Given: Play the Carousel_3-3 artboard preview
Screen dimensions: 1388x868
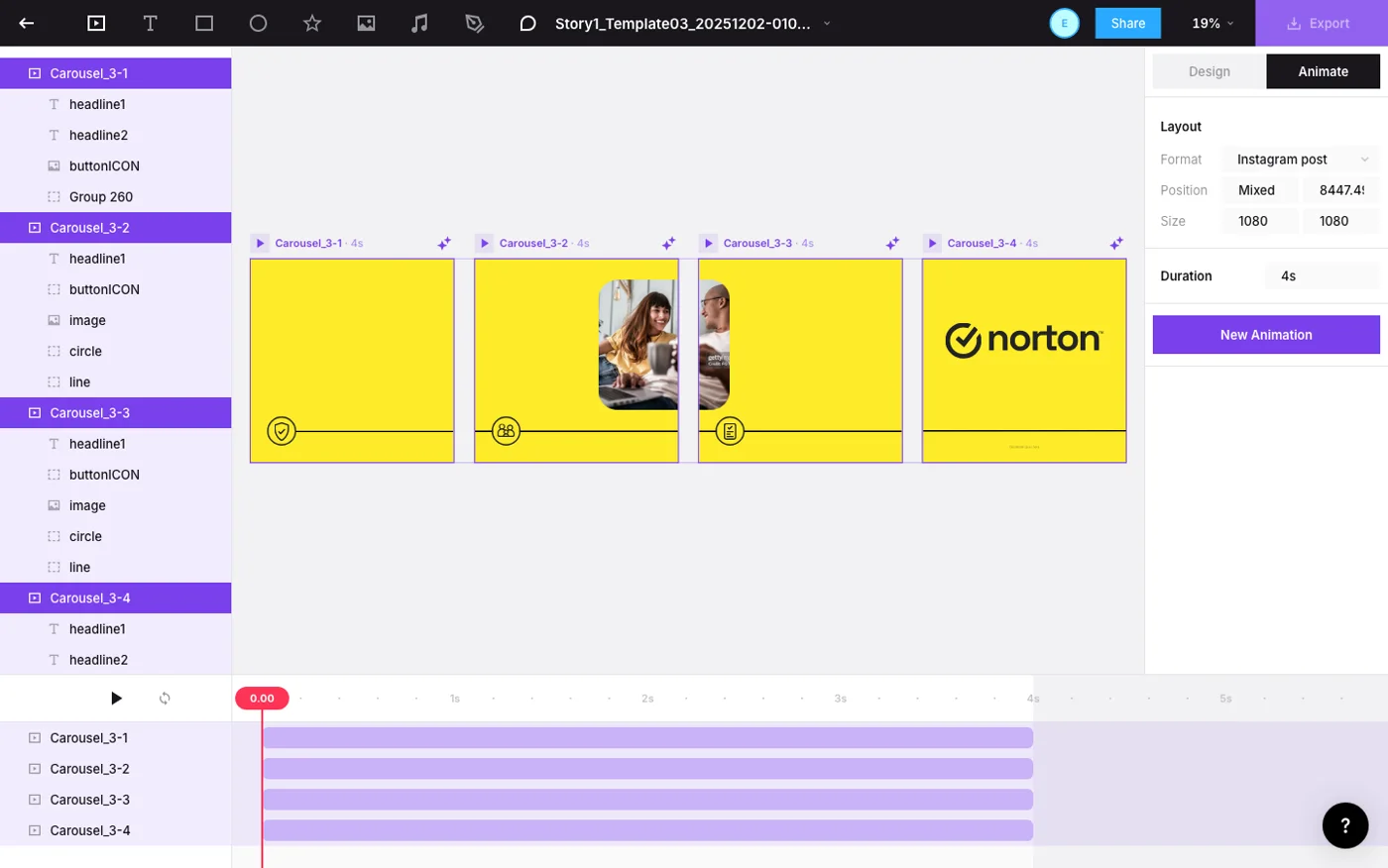Looking at the screenshot, I should [x=708, y=243].
